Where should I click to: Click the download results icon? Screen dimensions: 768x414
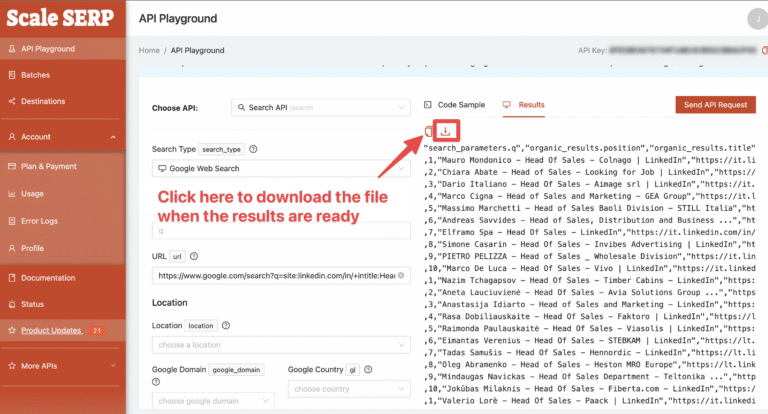(x=446, y=131)
